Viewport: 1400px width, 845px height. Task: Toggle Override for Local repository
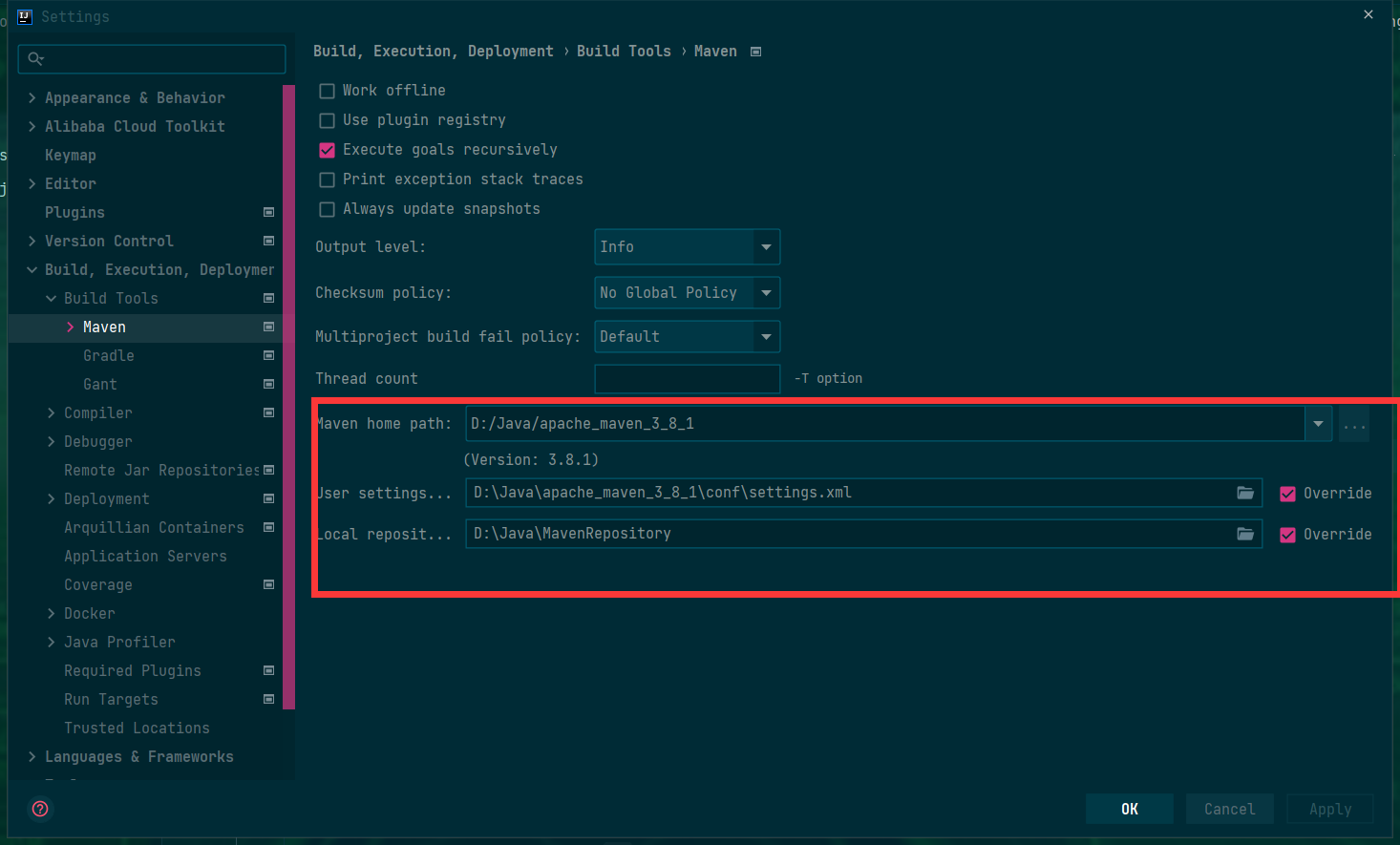point(1287,535)
